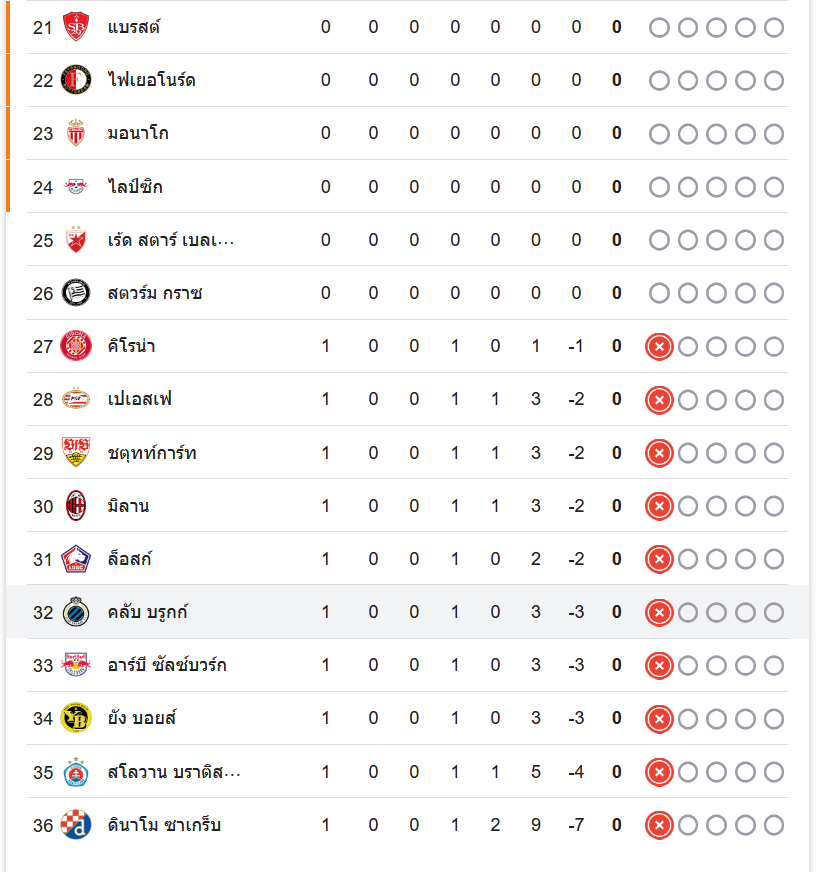Open the Slovan Bratislava team link
818x872 pixels.
coord(174,772)
